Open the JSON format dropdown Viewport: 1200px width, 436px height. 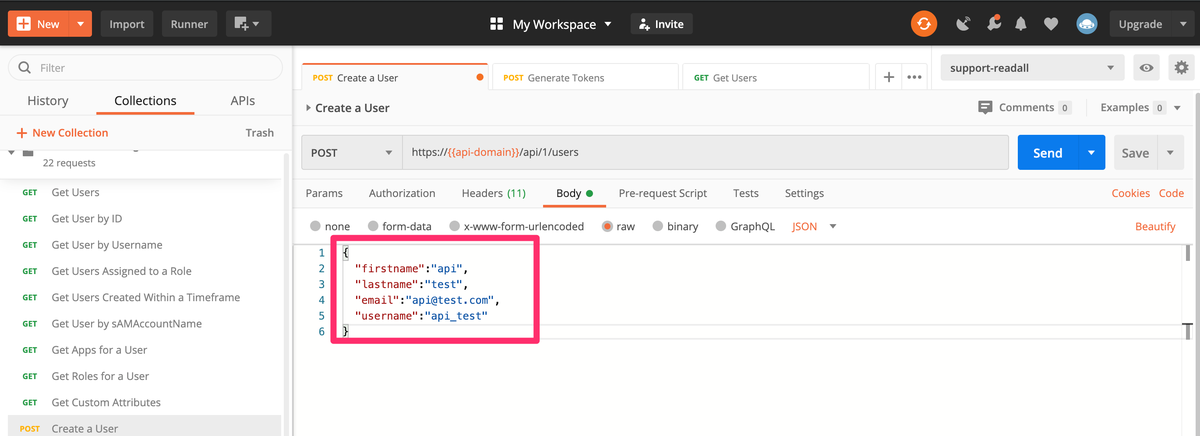point(814,226)
